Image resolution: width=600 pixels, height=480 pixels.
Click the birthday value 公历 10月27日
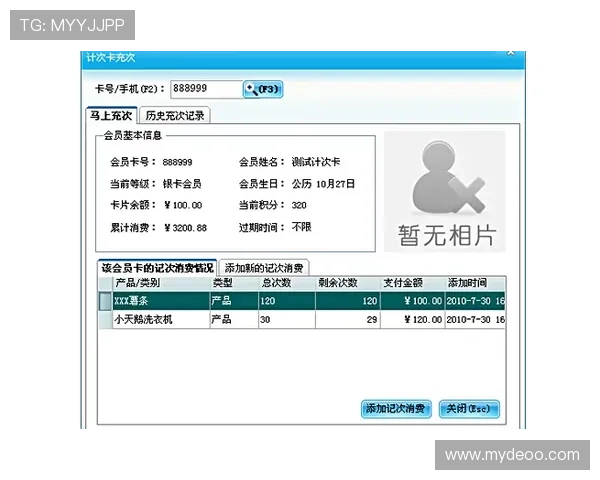coord(323,184)
